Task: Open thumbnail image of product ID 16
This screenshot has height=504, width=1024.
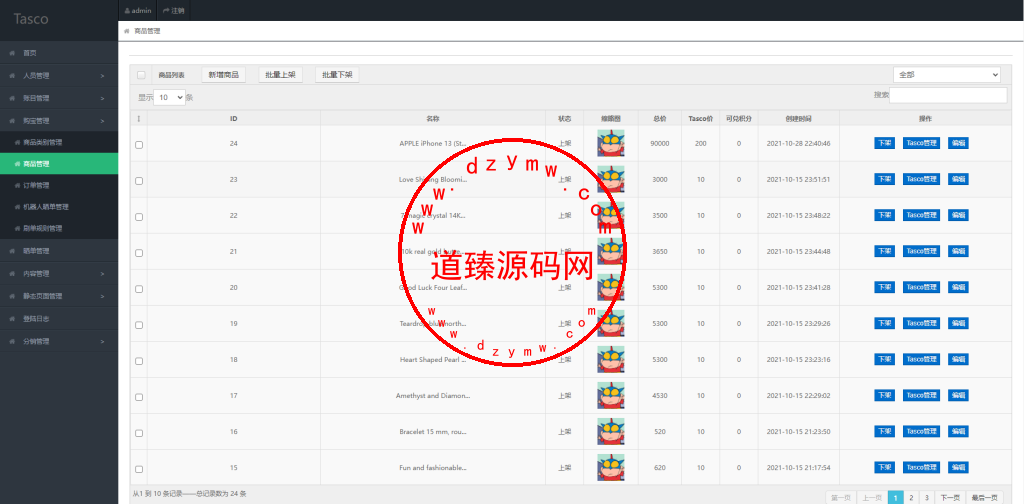Action: pyautogui.click(x=611, y=432)
